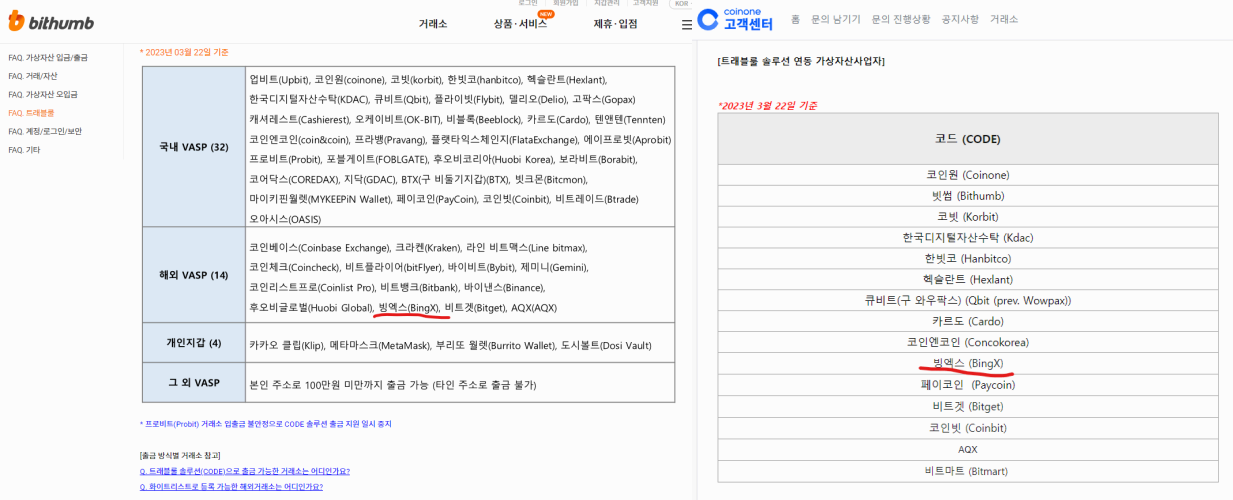1233x500 pixels.
Task: Click the 코빗 (Korbit) row
Action: pos(967,217)
